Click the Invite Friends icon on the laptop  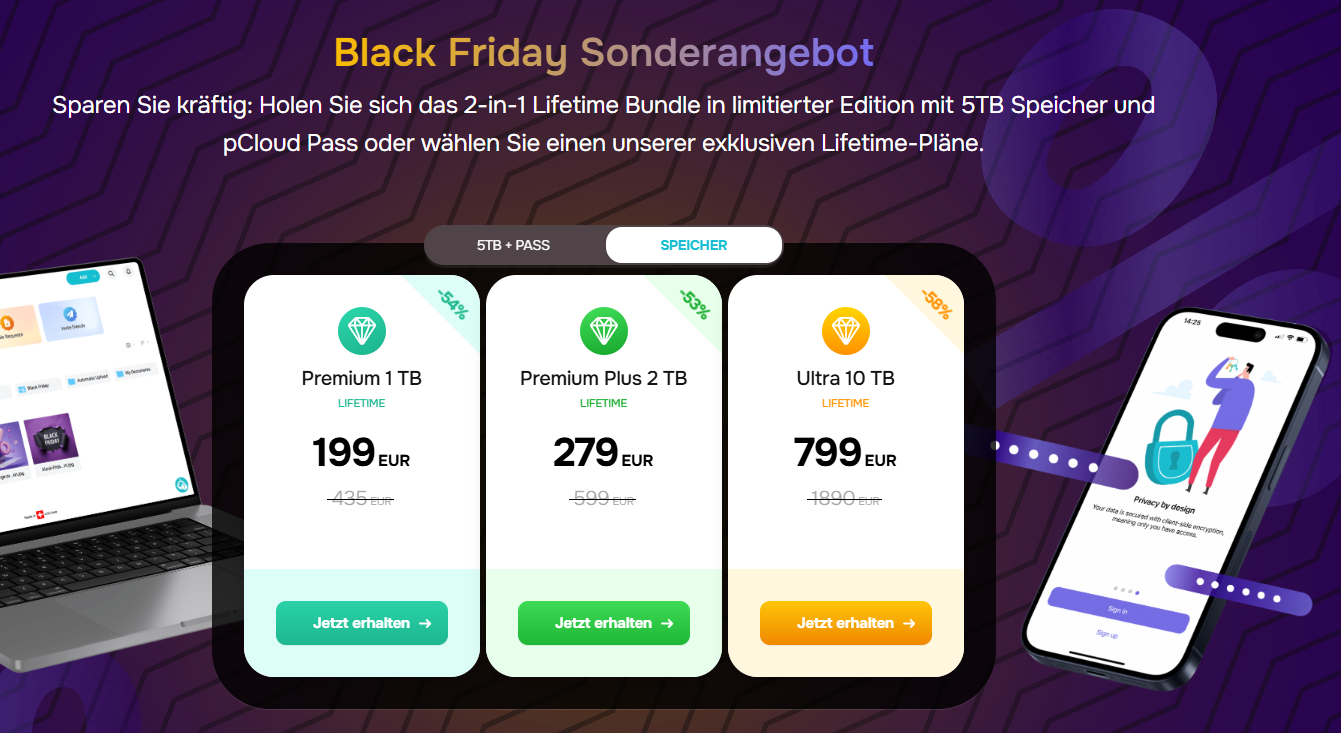[71, 315]
